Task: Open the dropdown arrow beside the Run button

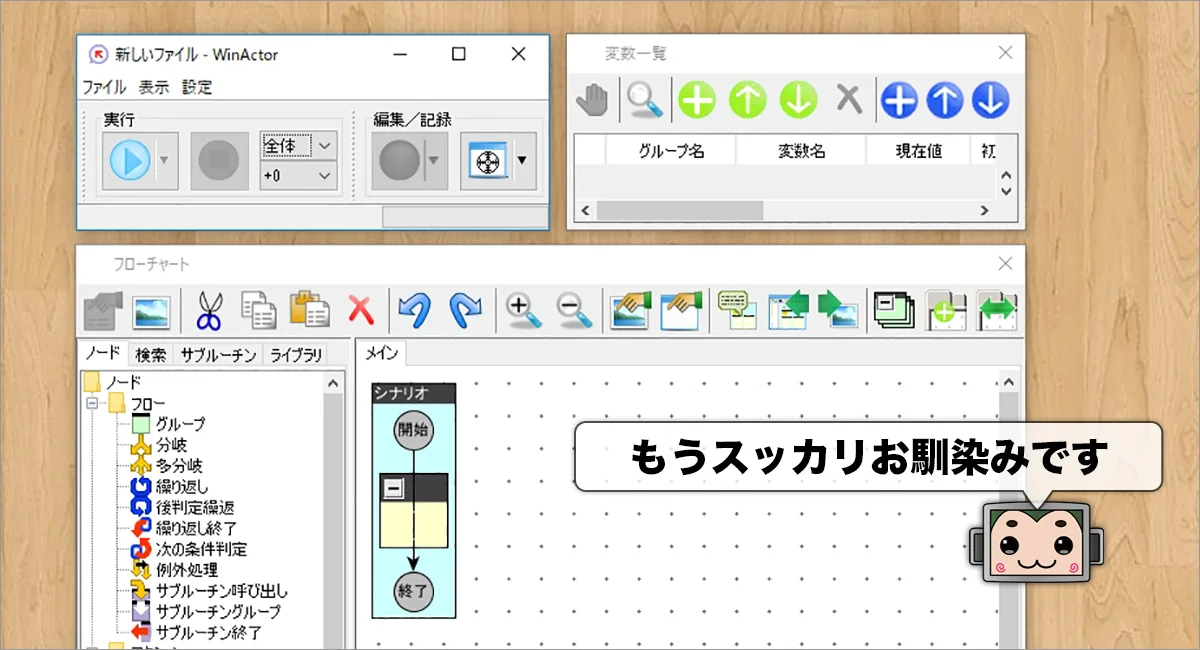Action: [x=166, y=160]
